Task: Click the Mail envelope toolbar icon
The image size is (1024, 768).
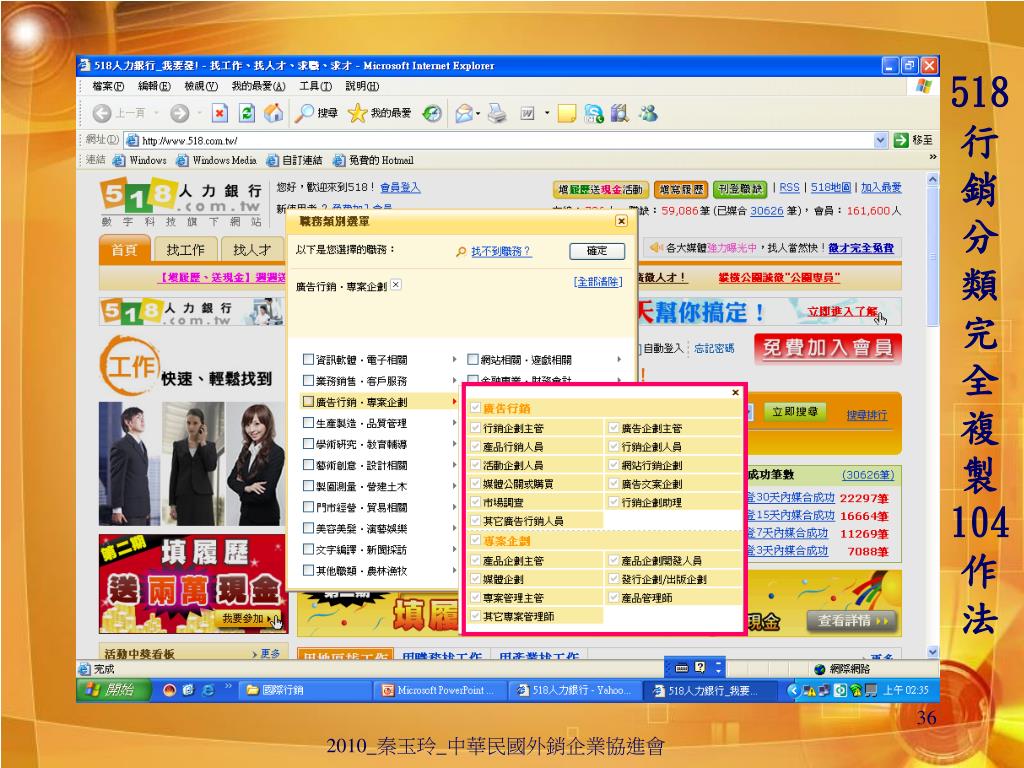Action: 464,114
